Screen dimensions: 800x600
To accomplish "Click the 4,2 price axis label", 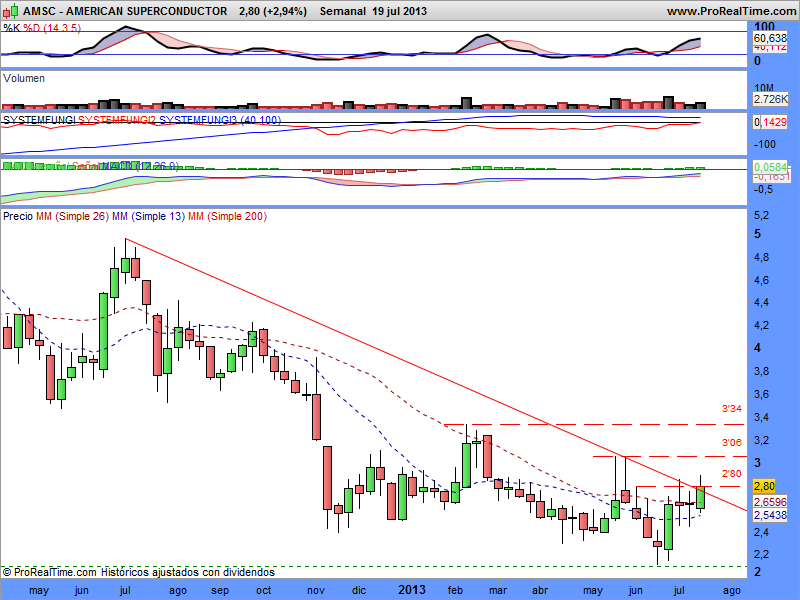I will click(761, 326).
